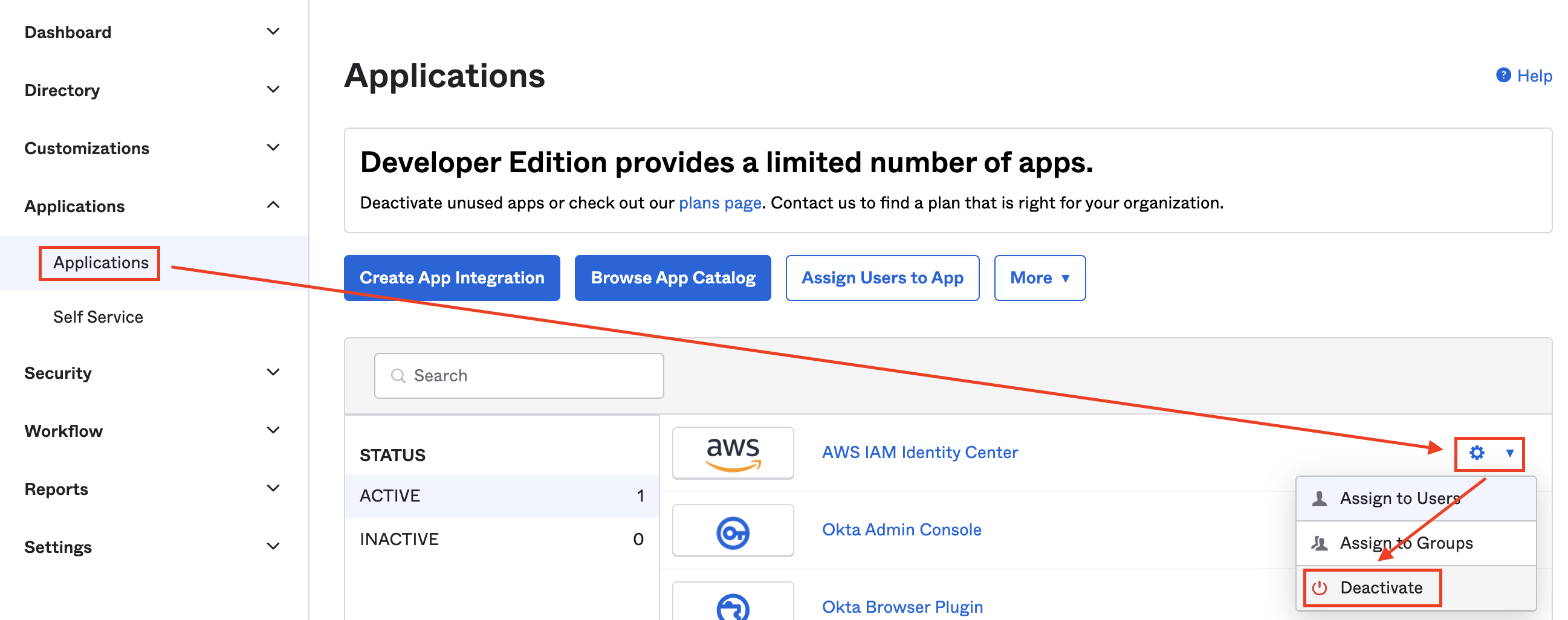
Task: Open Okta Admin Console app link
Action: [x=901, y=529]
